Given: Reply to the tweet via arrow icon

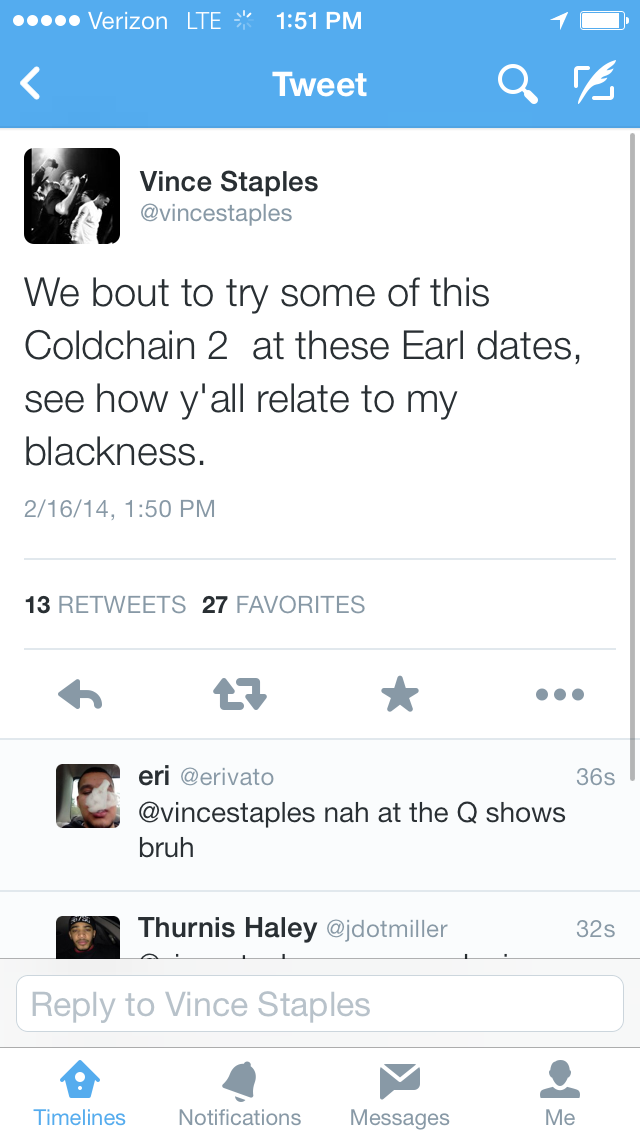Looking at the screenshot, I should point(81,694).
